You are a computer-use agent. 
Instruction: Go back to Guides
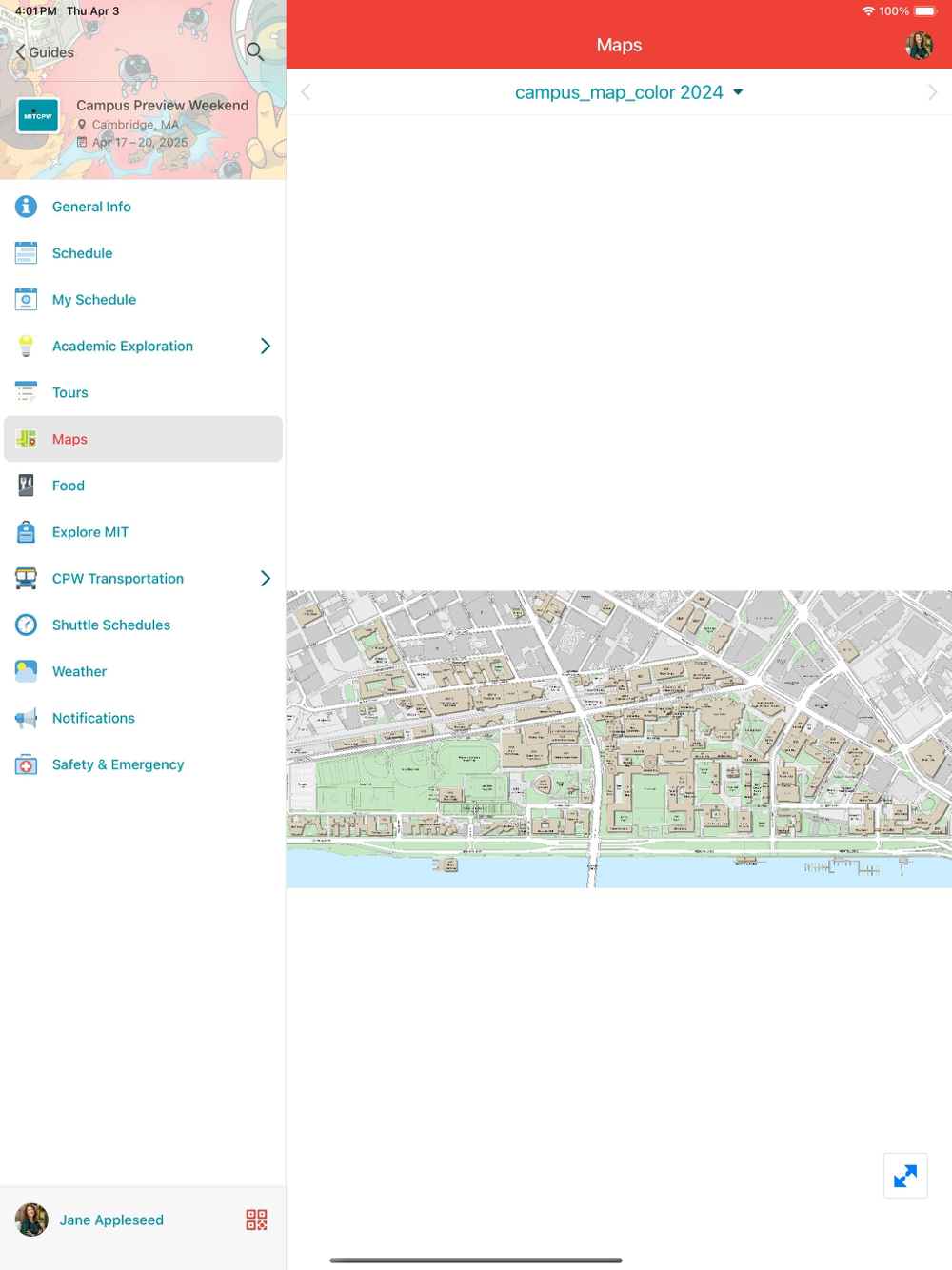(45, 52)
